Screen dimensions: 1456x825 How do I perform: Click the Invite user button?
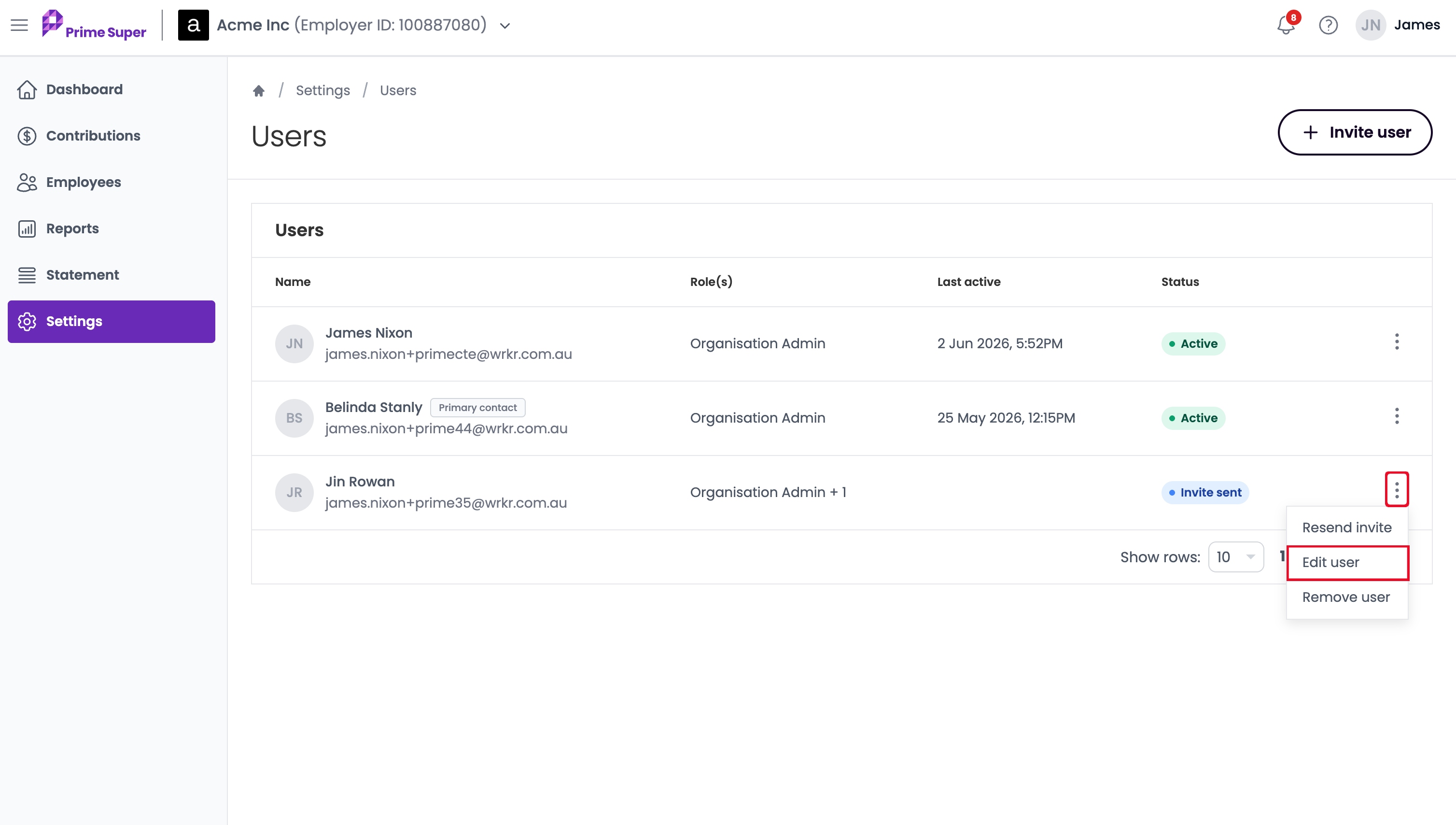coord(1355,132)
